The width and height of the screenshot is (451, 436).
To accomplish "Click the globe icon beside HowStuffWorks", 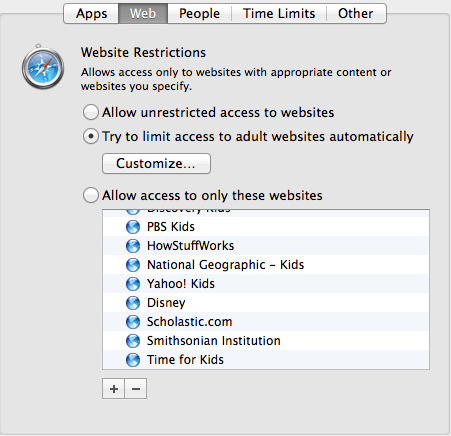I will (x=133, y=246).
